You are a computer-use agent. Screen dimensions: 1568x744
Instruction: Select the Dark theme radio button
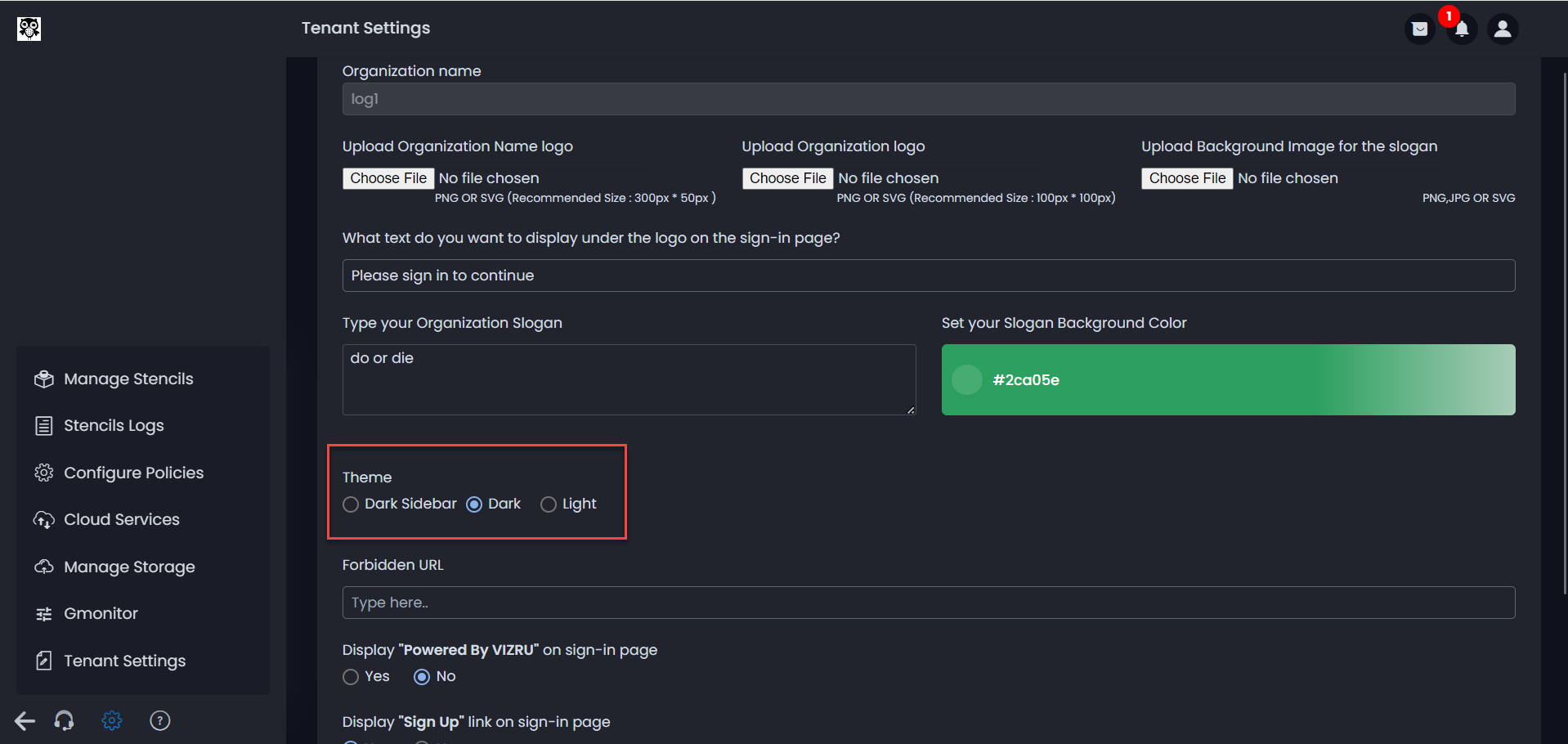pos(474,504)
